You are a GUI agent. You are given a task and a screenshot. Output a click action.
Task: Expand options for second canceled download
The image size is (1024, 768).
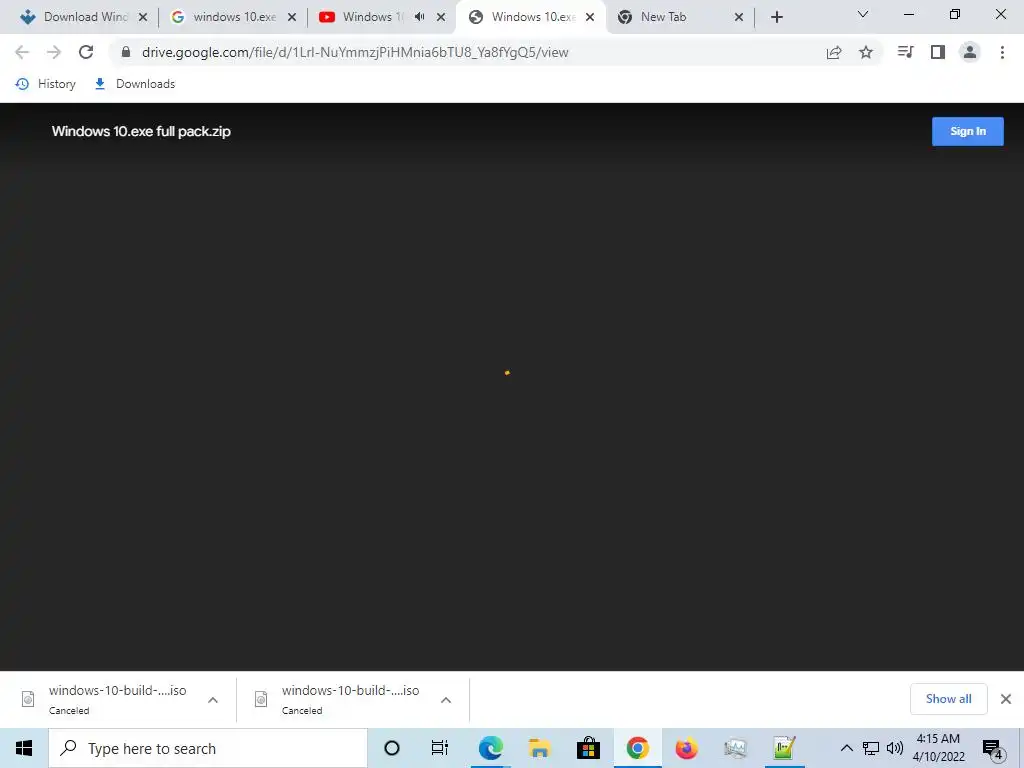pyautogui.click(x=446, y=700)
